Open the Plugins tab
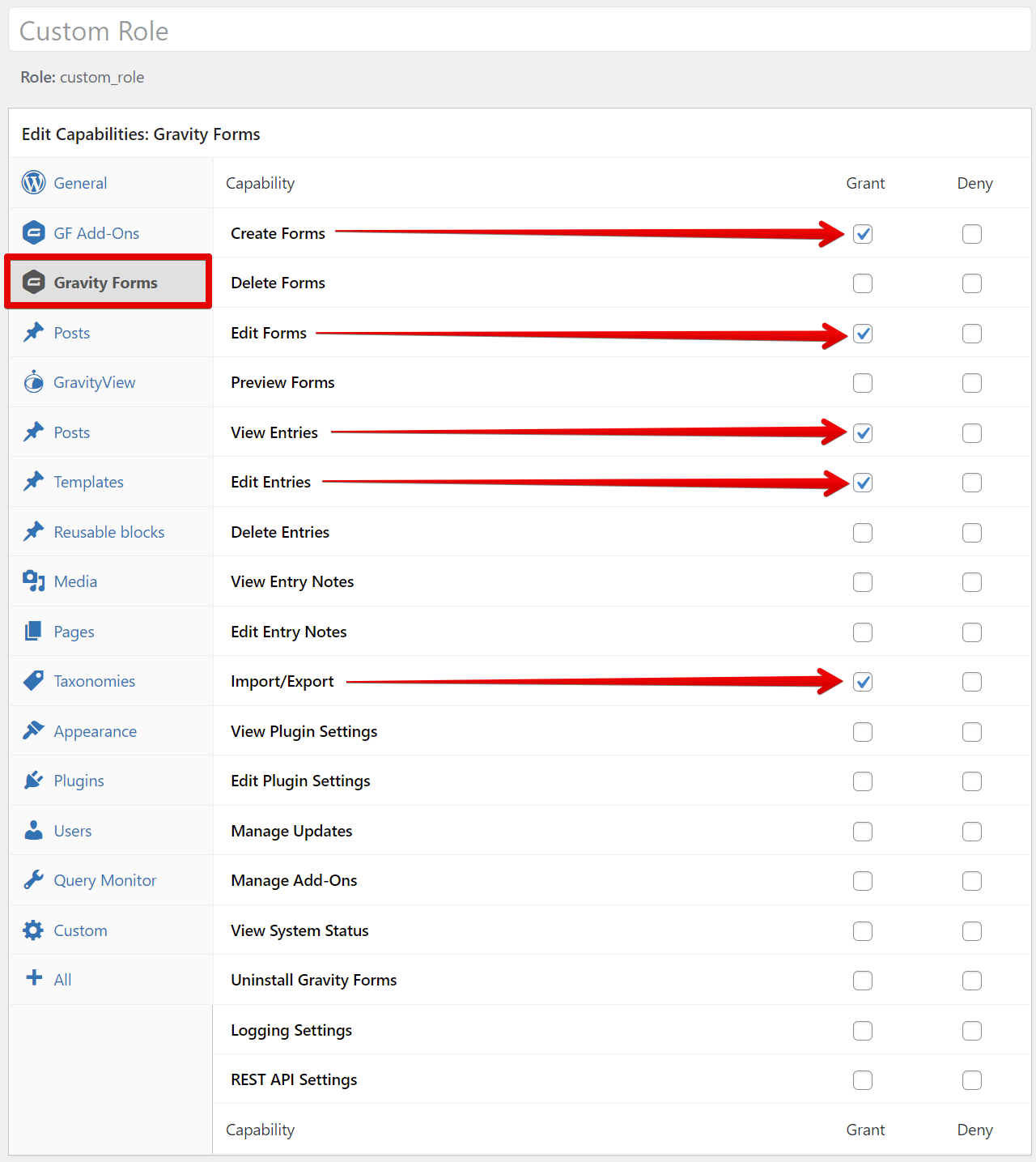The height and width of the screenshot is (1162, 1036). coord(111,781)
